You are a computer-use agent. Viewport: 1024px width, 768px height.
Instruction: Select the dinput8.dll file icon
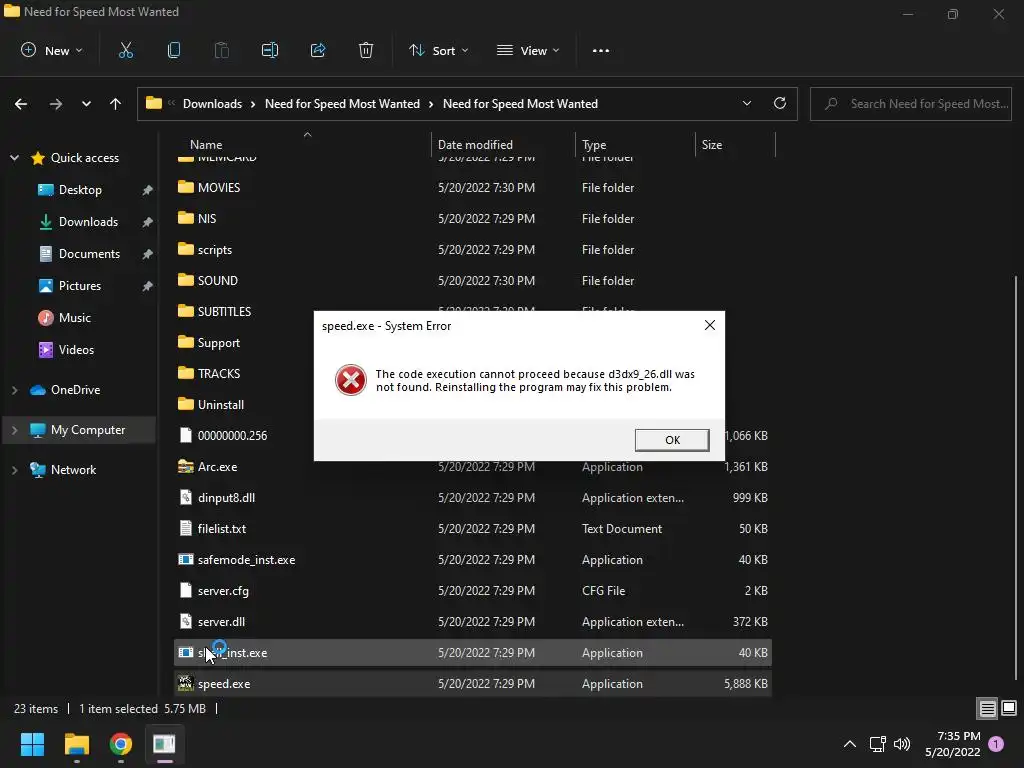[x=185, y=497]
